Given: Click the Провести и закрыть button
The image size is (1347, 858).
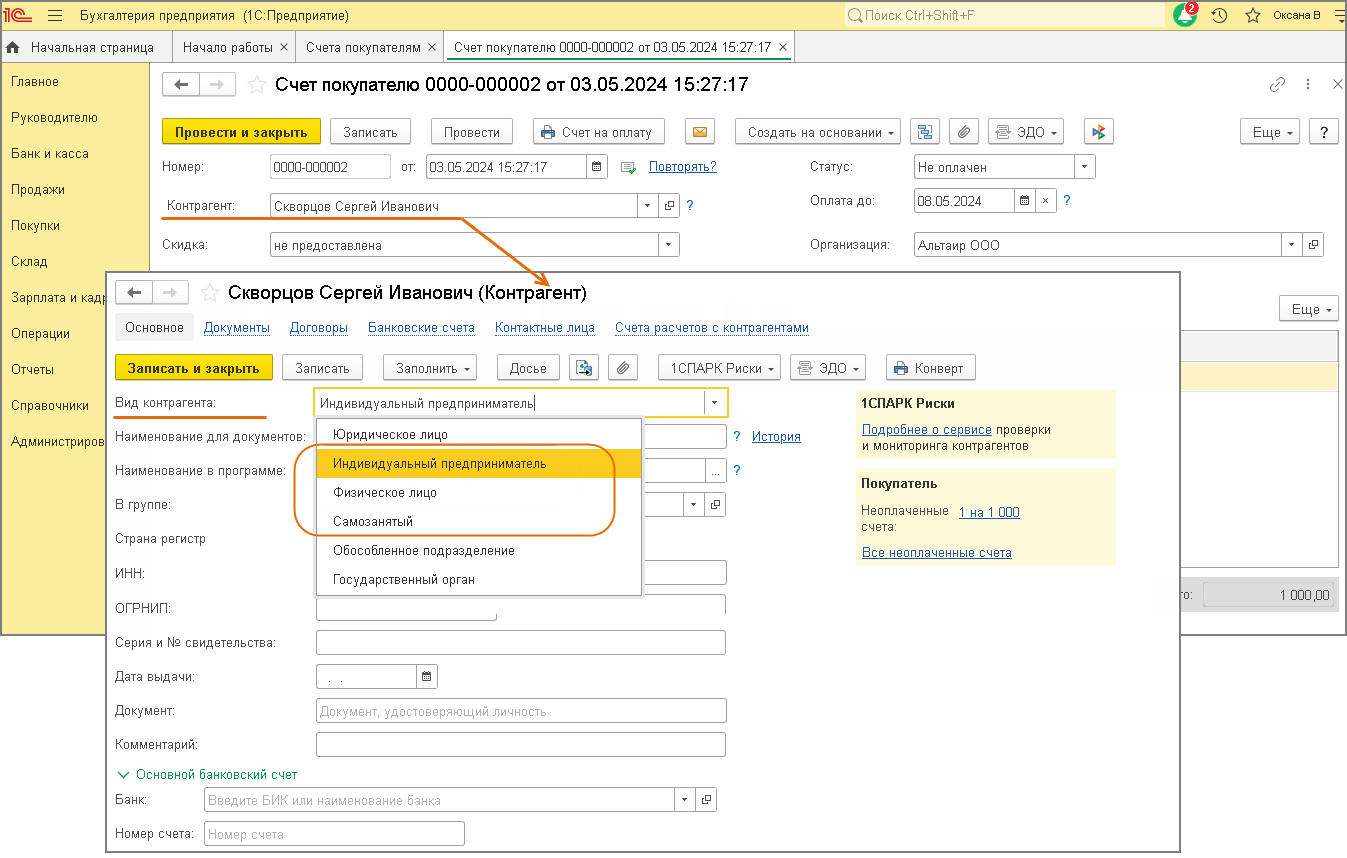Looking at the screenshot, I should 241,132.
